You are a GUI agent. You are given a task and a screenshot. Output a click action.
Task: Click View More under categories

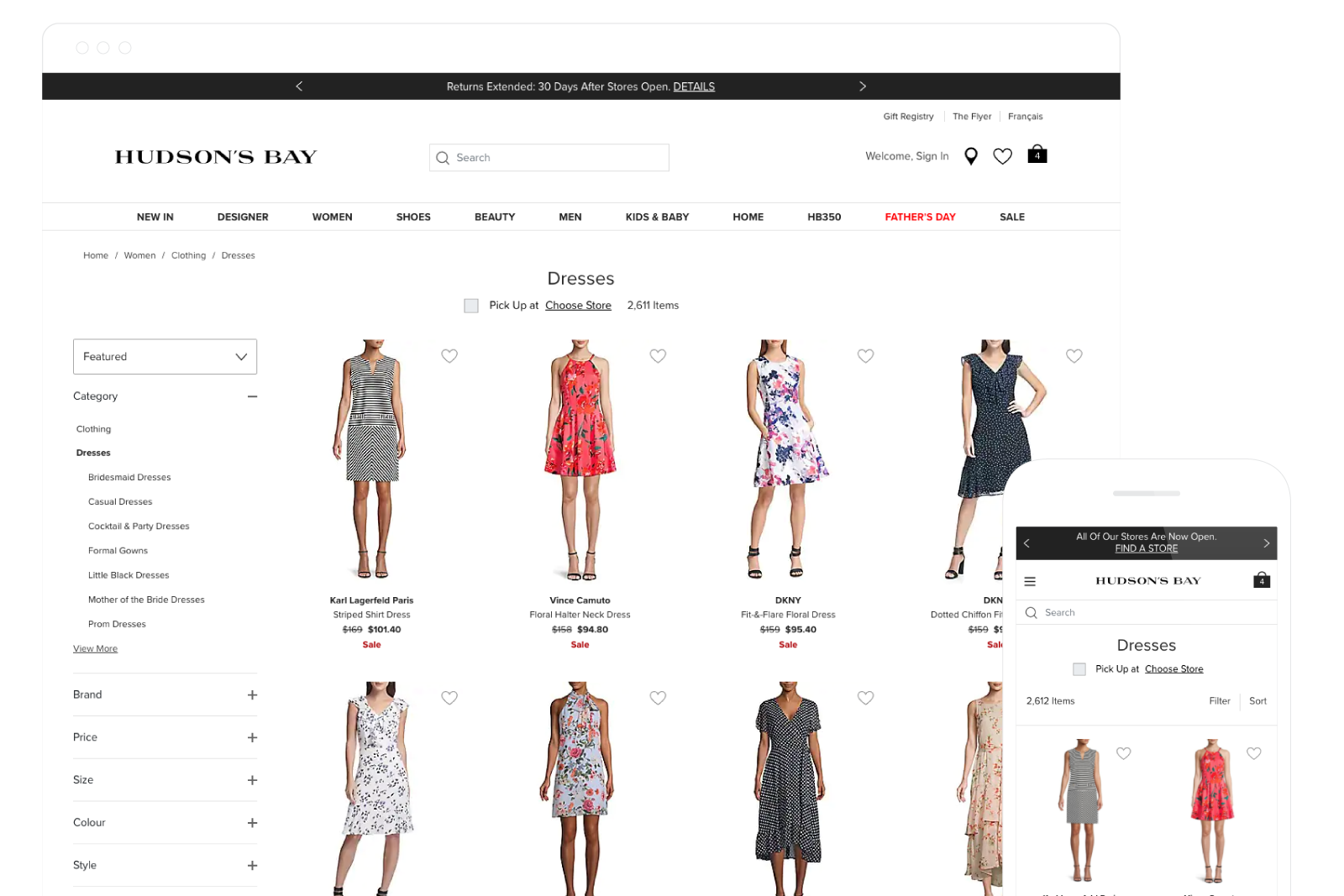tap(95, 649)
